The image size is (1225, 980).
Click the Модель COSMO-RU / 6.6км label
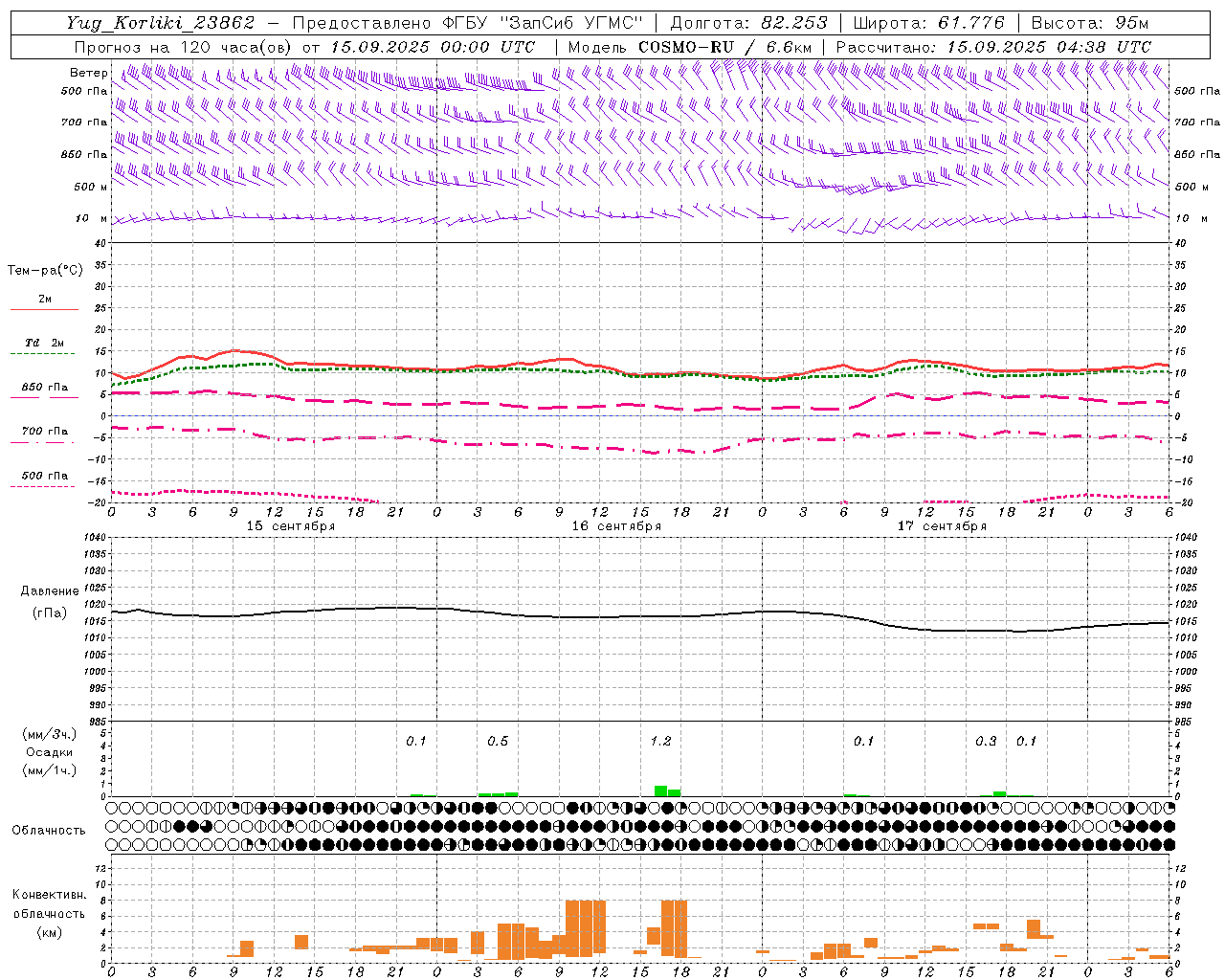pos(689,47)
